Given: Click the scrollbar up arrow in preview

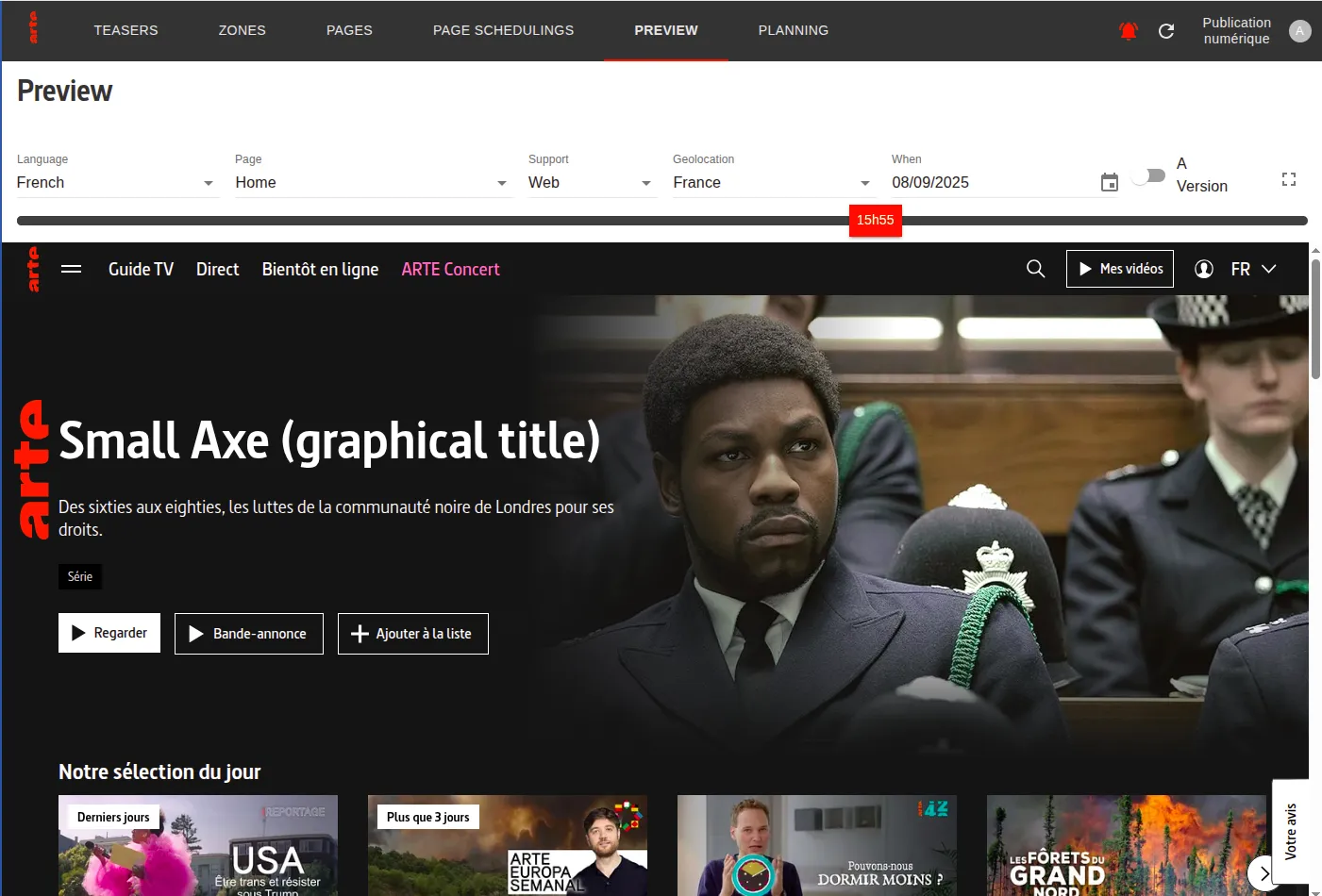Looking at the screenshot, I should [1315, 251].
